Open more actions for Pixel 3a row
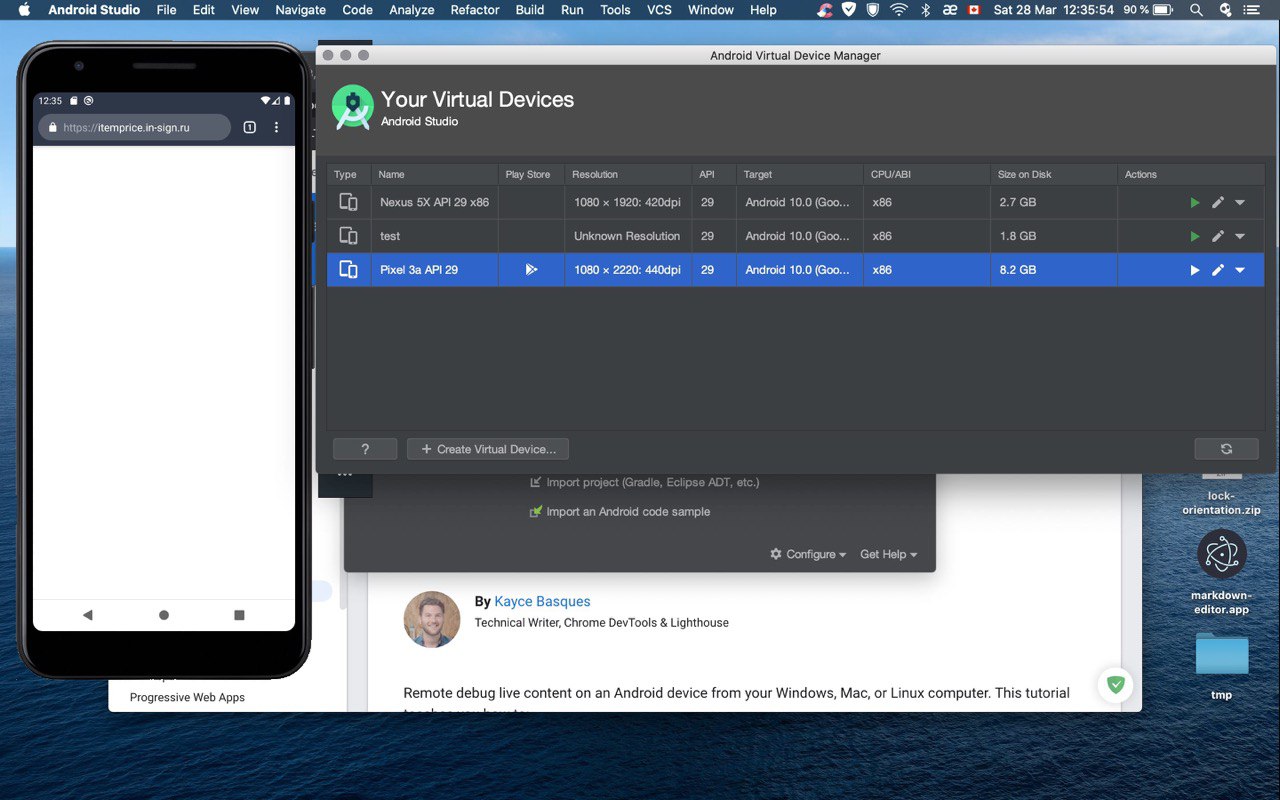Screen dimensions: 1280x800 (x=1240, y=270)
